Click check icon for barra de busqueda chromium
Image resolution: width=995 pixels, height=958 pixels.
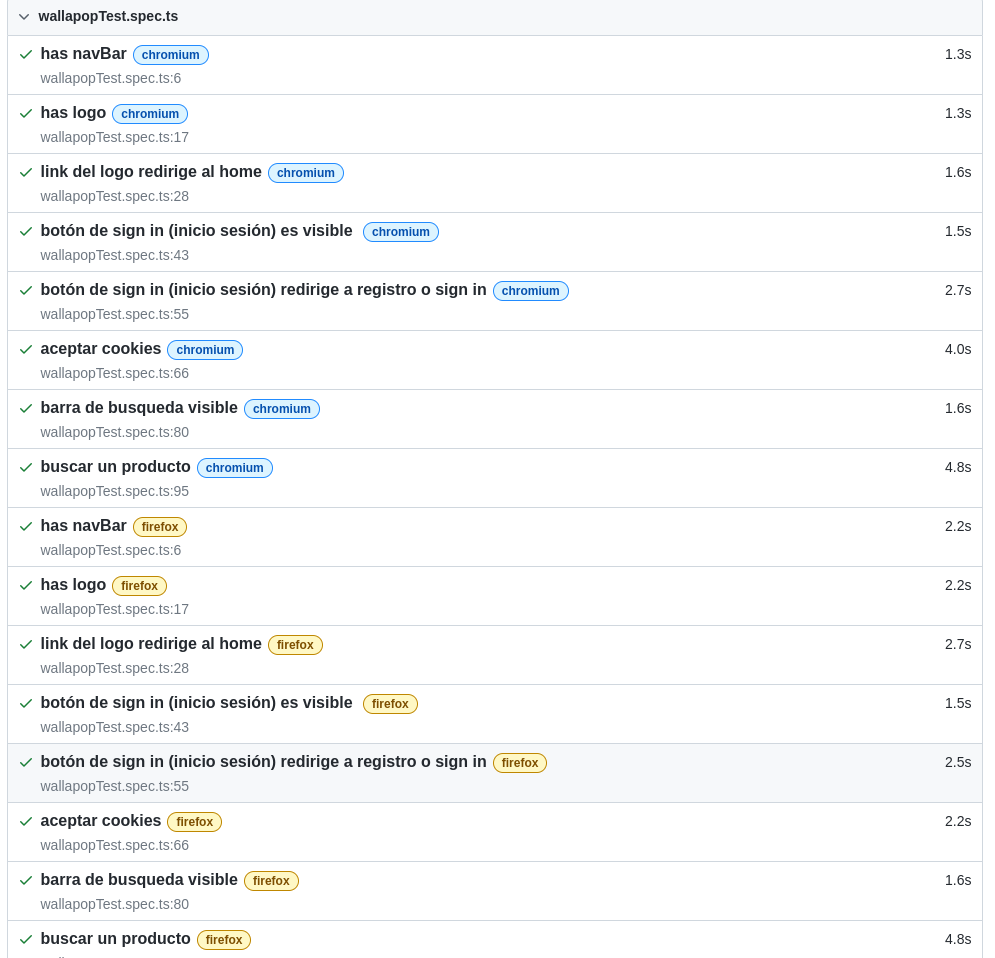coord(26,409)
